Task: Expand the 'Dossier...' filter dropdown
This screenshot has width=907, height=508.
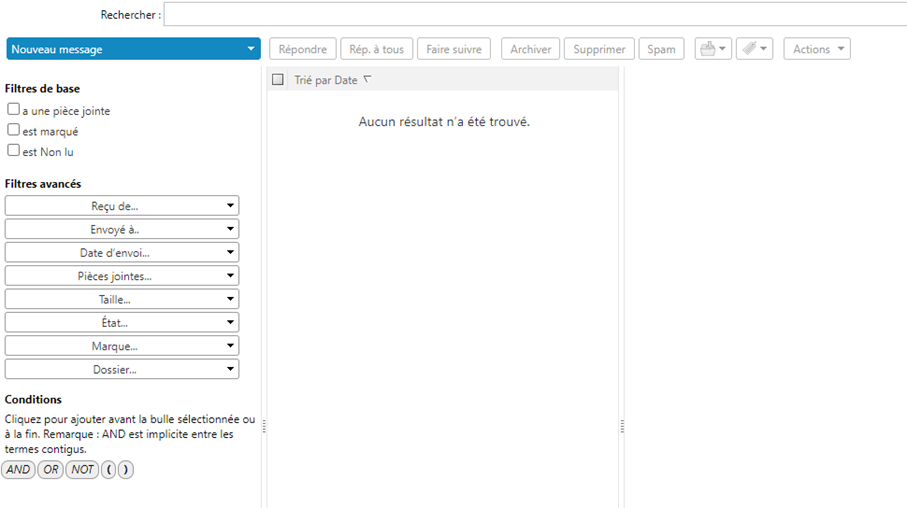Action: point(122,369)
